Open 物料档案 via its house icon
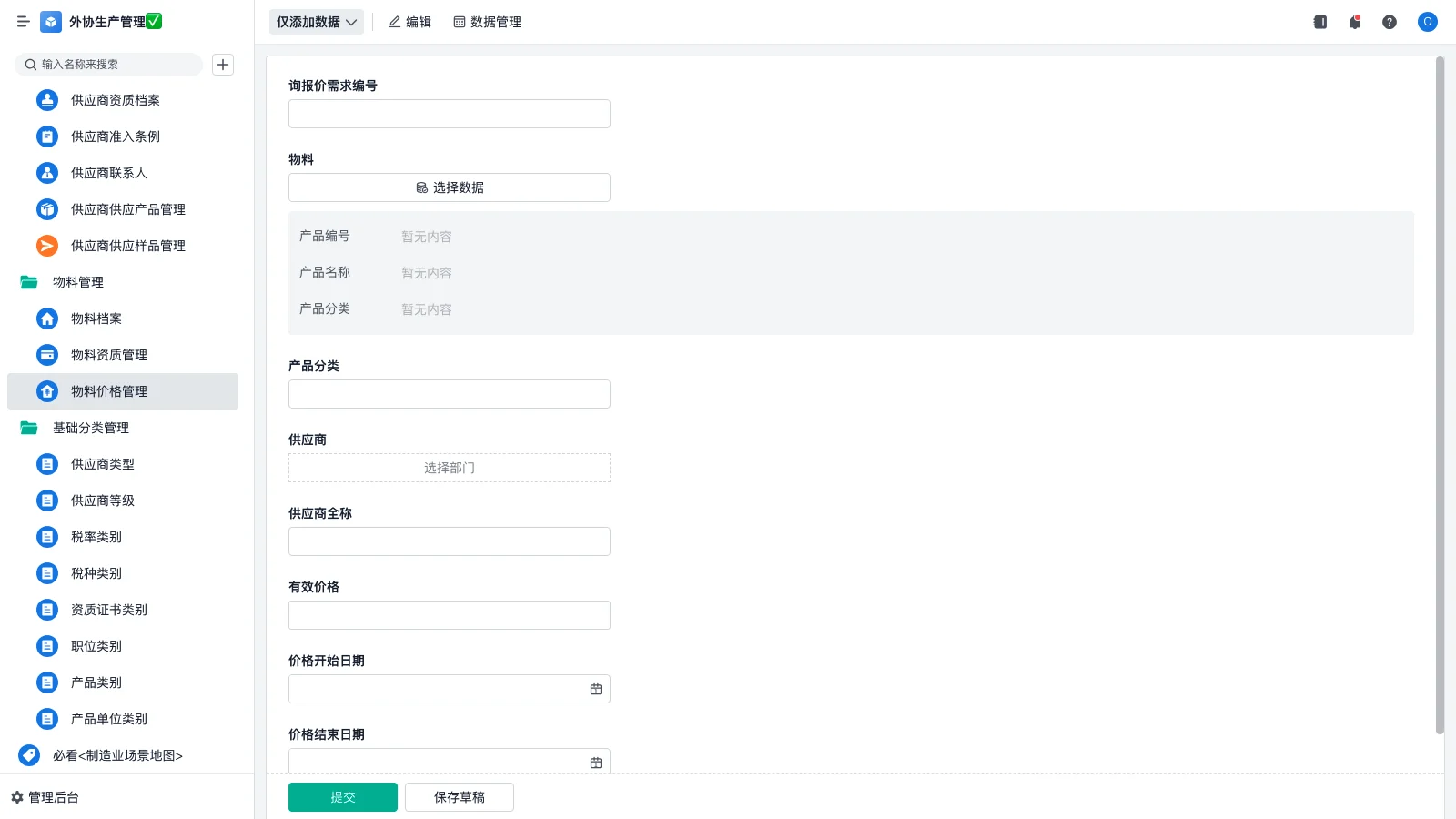The image size is (1456, 819). 47,318
